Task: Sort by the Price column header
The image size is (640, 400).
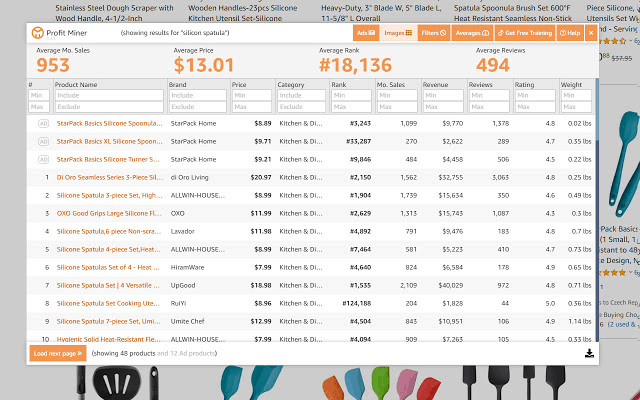Action: point(239,84)
